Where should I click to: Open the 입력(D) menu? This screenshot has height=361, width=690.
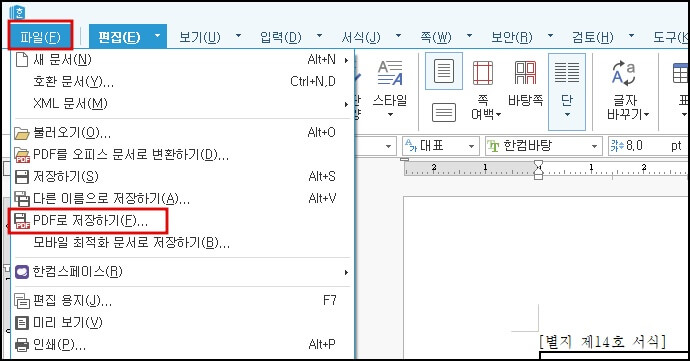(281, 37)
